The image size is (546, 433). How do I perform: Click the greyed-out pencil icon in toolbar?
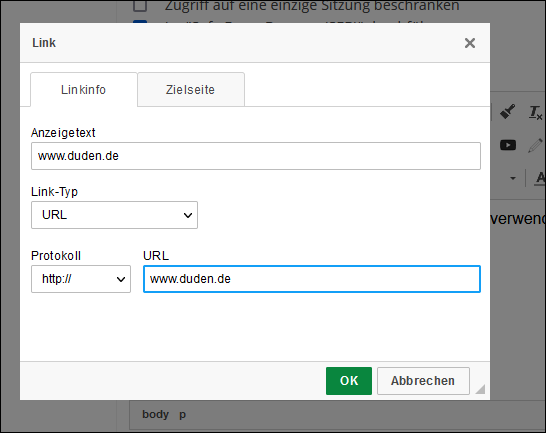535,145
